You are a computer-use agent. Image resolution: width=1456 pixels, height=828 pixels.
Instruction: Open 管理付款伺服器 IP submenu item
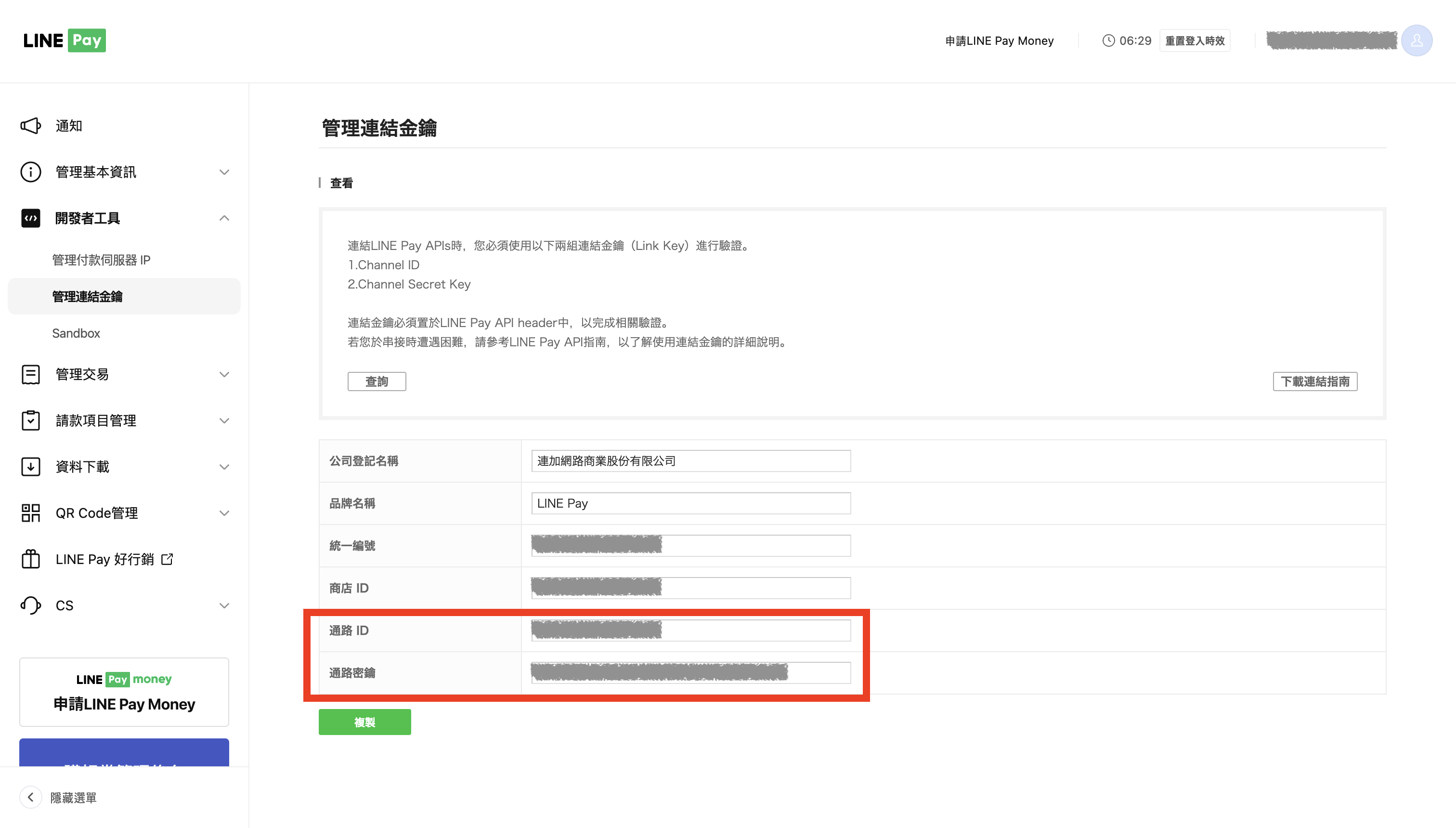[x=101, y=260]
